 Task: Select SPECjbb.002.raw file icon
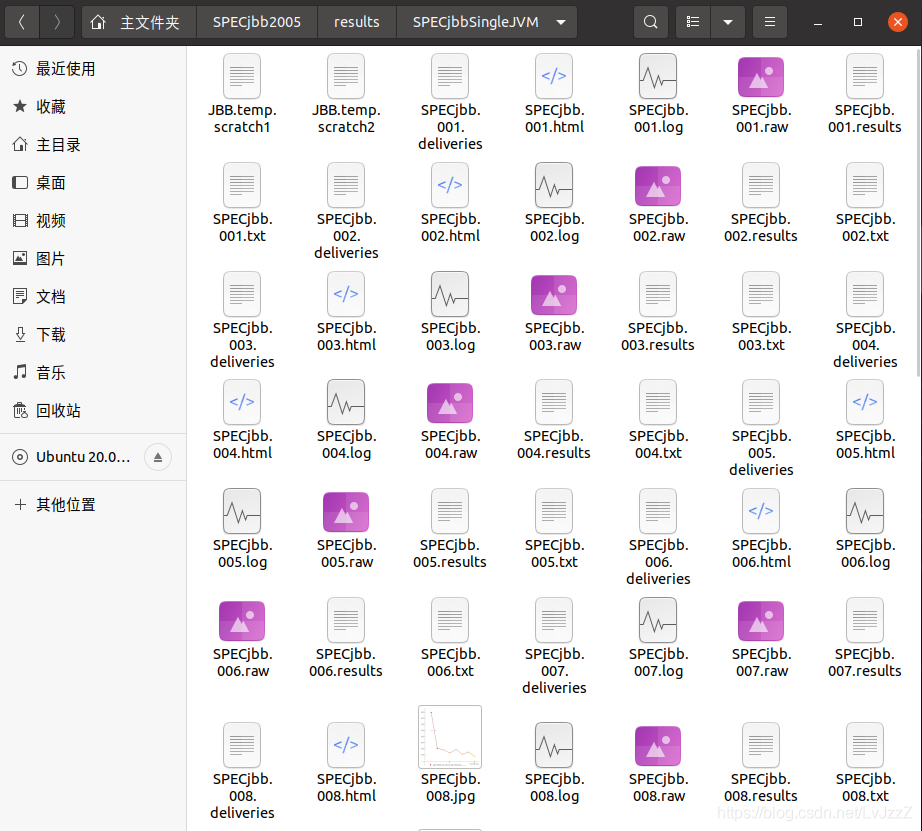tap(658, 186)
